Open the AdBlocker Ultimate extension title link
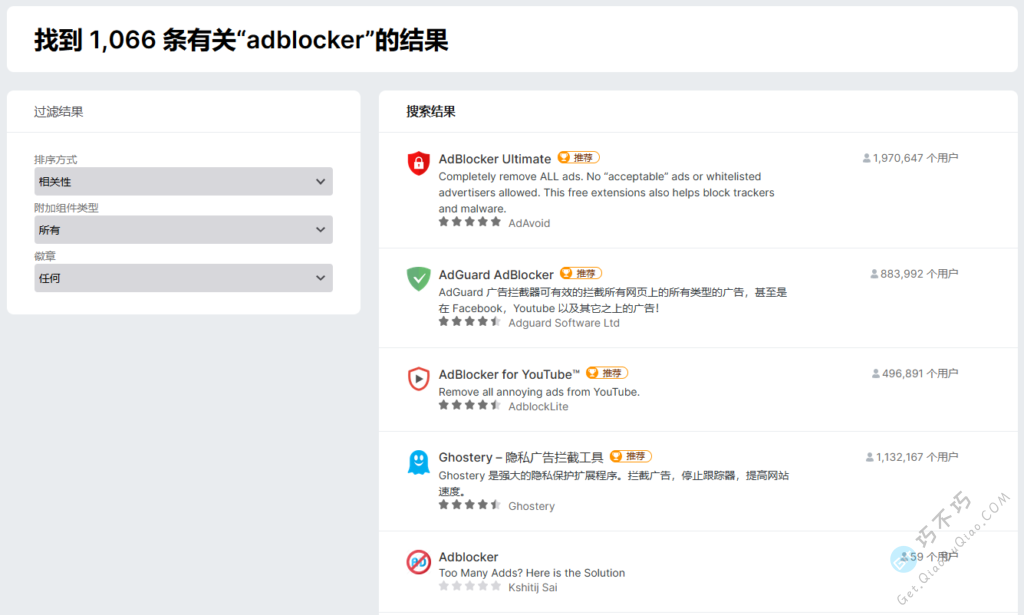 pos(495,159)
